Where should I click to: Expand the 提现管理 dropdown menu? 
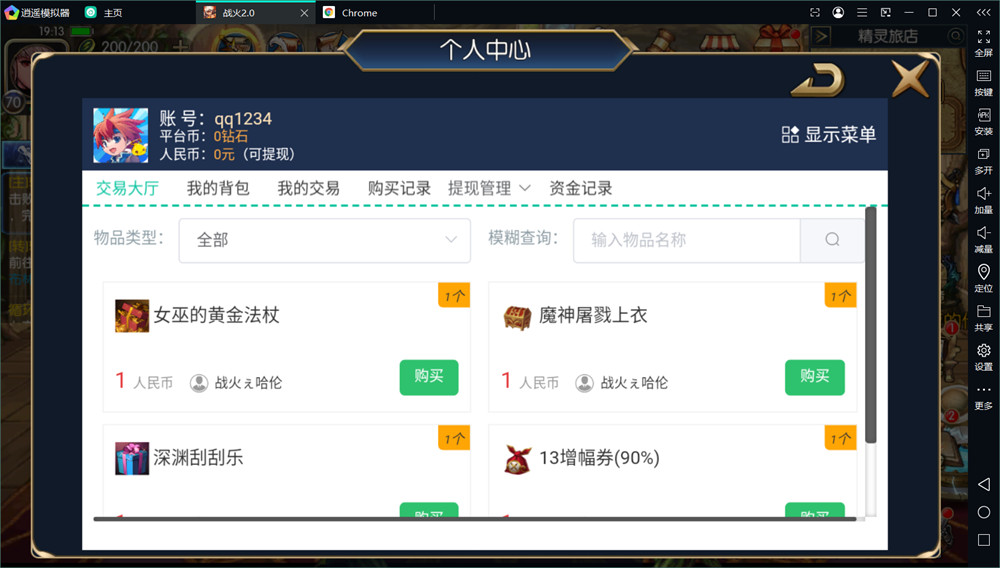click(x=489, y=188)
